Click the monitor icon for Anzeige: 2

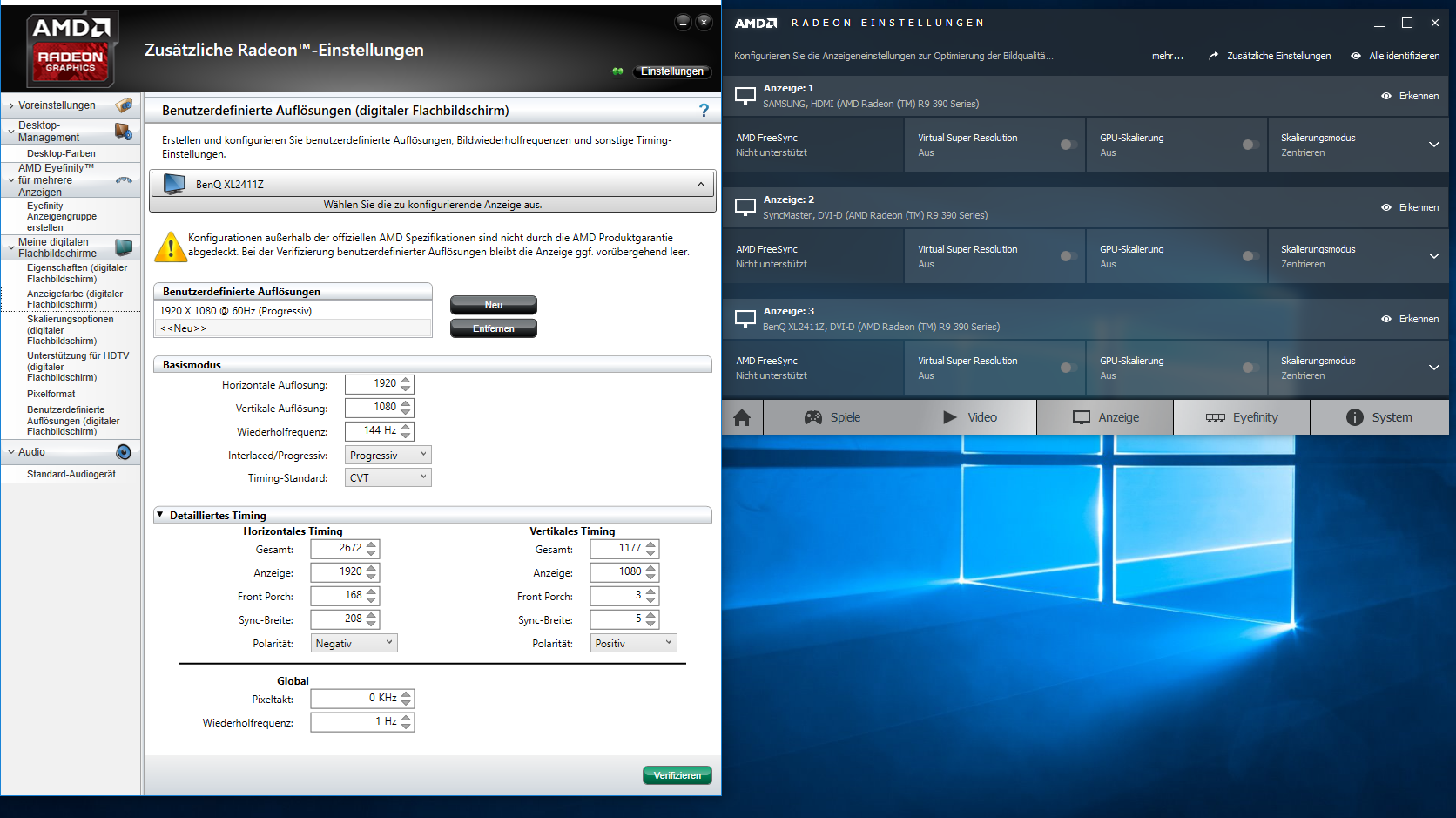[x=745, y=206]
